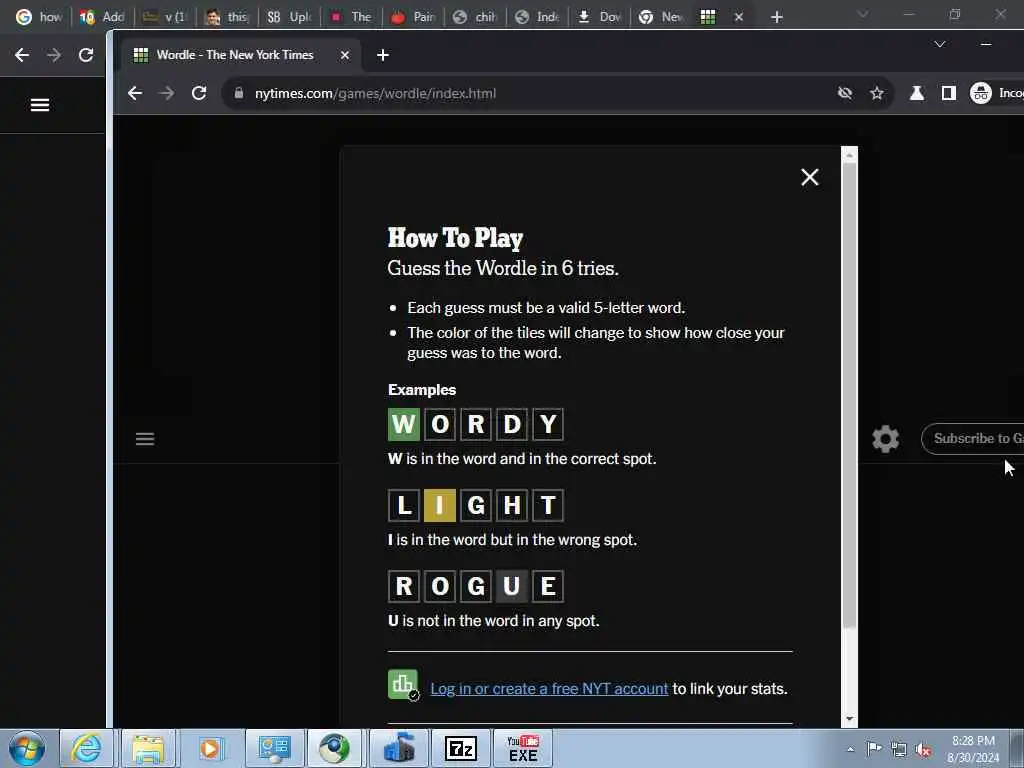Click the stats chart icon beside login link

pyautogui.click(x=403, y=685)
